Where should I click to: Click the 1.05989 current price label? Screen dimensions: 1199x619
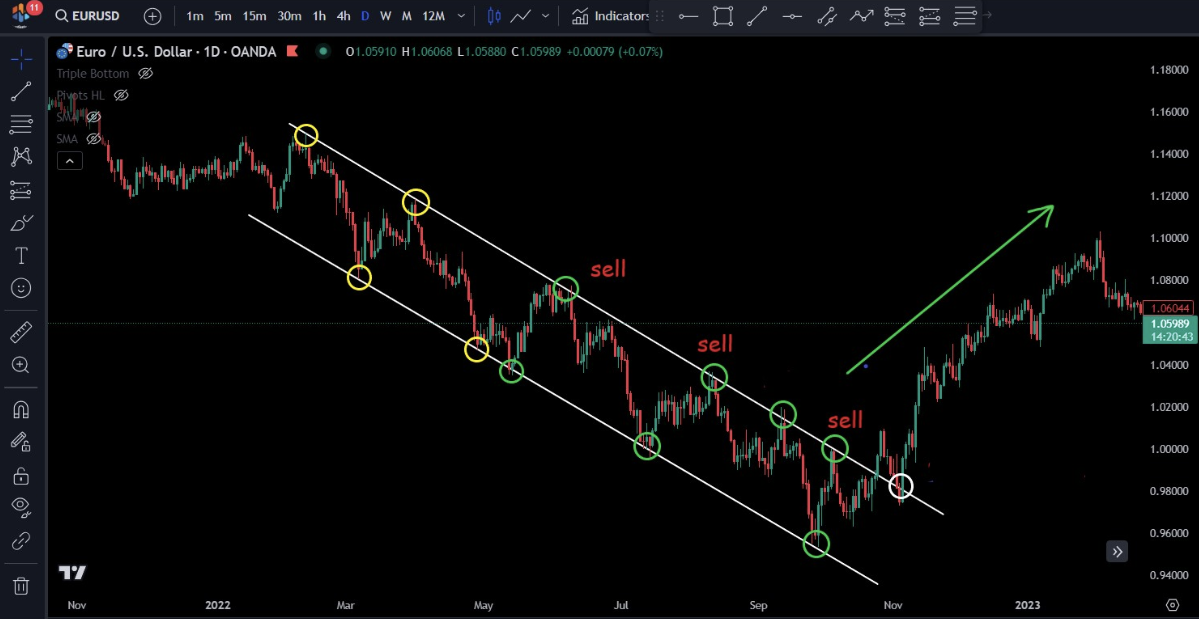point(1169,323)
